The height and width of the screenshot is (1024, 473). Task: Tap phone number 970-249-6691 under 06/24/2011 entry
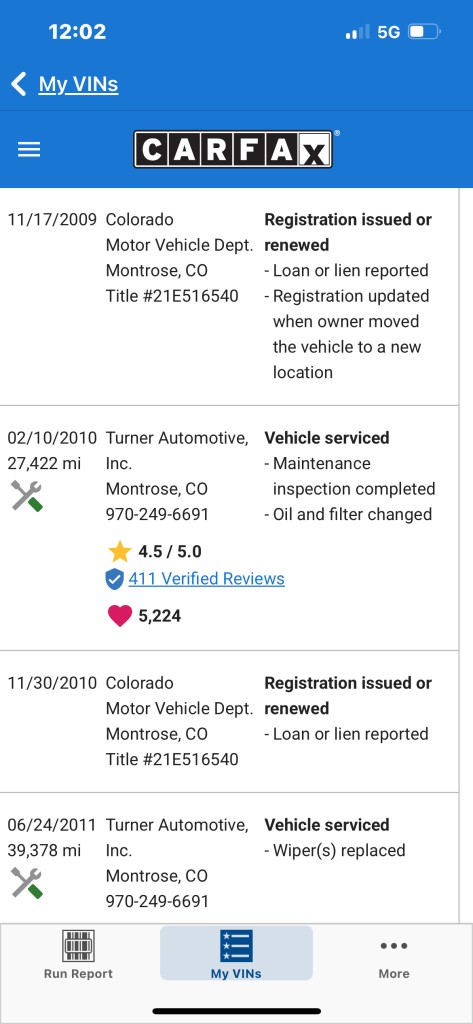(x=157, y=902)
